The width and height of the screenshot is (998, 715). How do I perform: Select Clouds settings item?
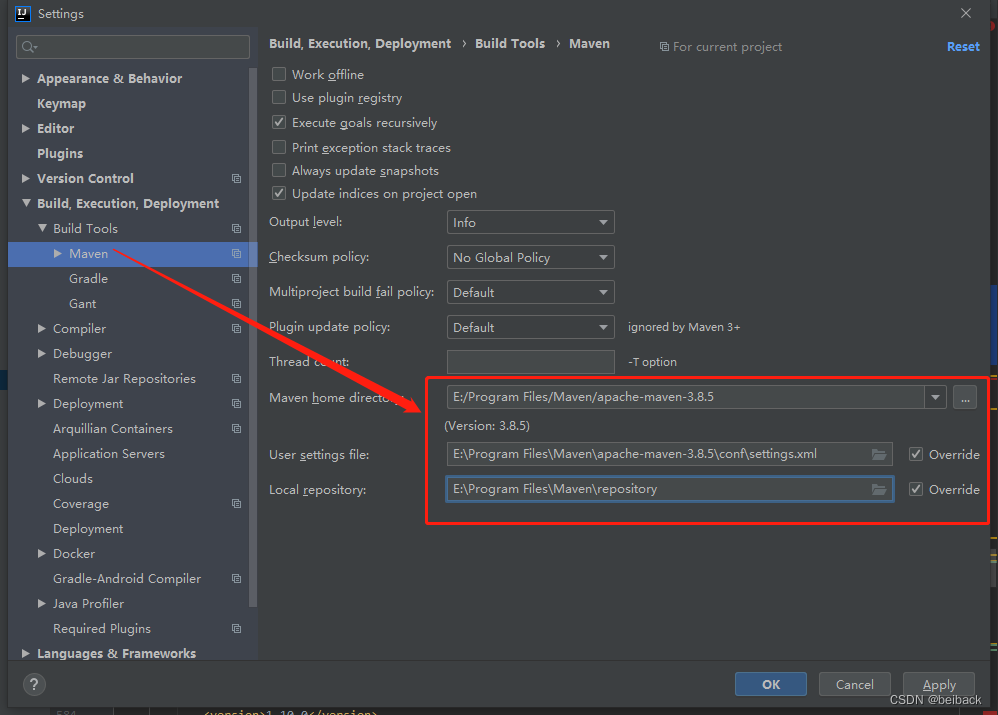73,479
